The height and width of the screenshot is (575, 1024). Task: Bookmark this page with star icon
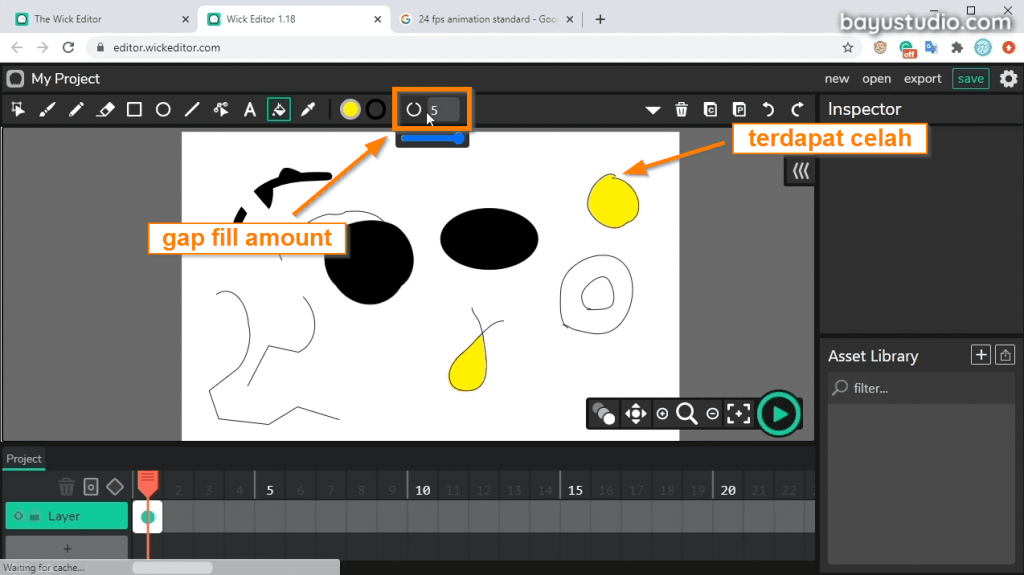[848, 48]
